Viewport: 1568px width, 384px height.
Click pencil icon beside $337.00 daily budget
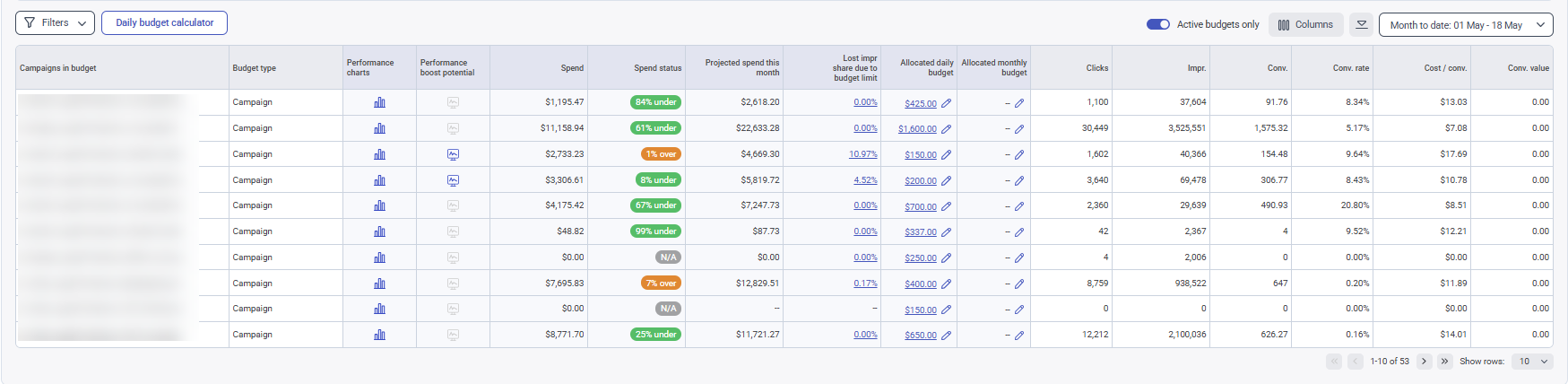tap(946, 231)
